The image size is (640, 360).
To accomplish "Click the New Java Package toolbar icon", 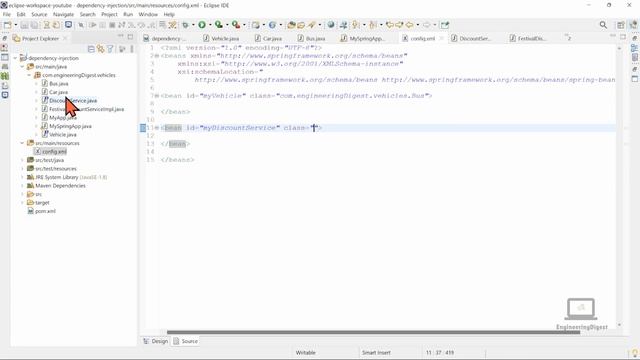I will tap(256, 25).
